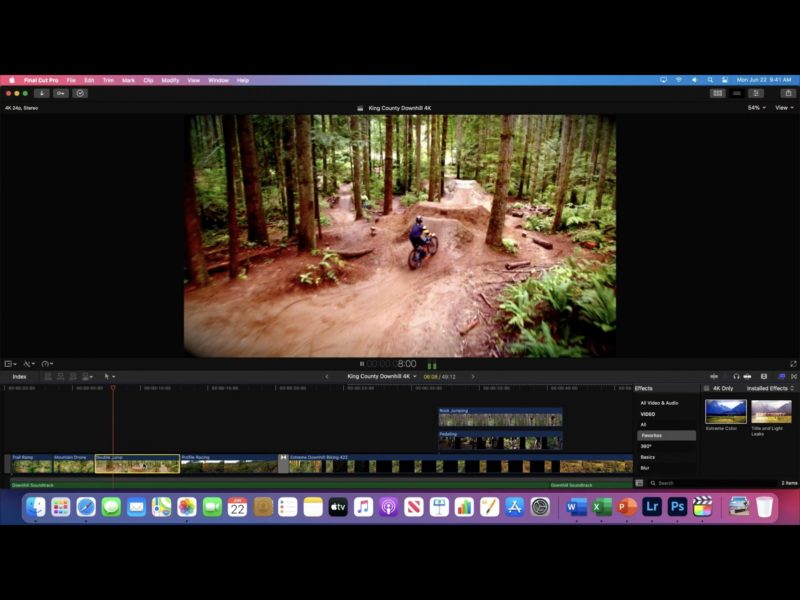Open the Installed Effects popup
Image resolution: width=800 pixels, height=600 pixels.
click(x=770, y=388)
